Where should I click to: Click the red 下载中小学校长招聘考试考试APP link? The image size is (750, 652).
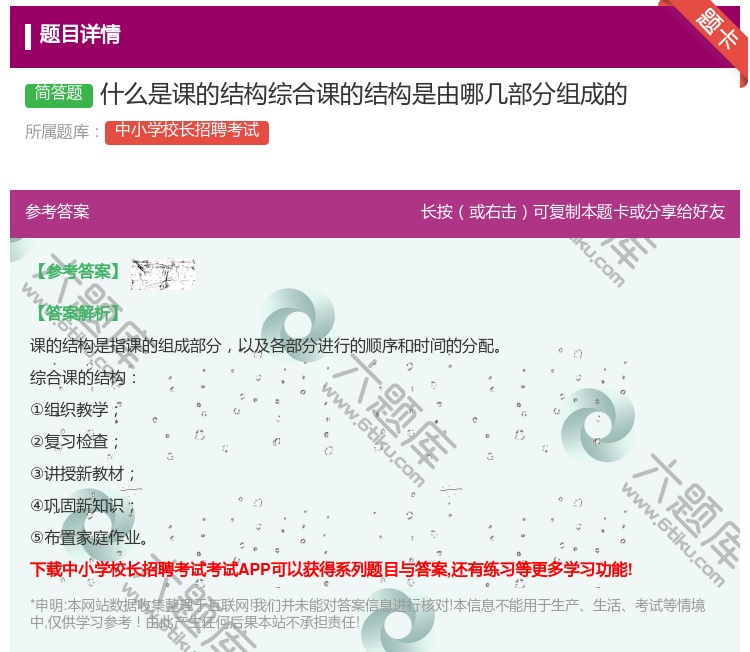coord(331,569)
